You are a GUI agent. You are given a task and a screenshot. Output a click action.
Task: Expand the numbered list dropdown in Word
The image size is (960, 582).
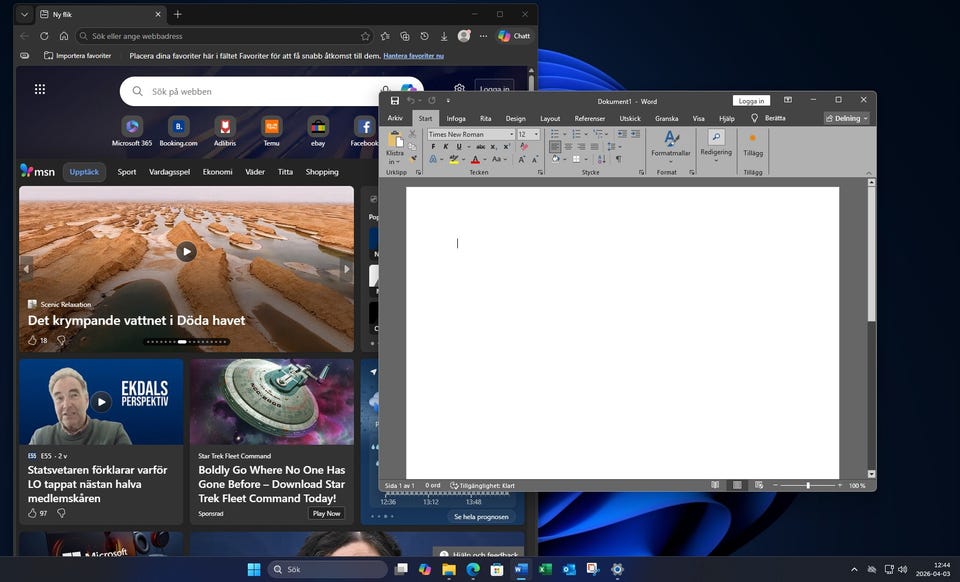point(586,134)
